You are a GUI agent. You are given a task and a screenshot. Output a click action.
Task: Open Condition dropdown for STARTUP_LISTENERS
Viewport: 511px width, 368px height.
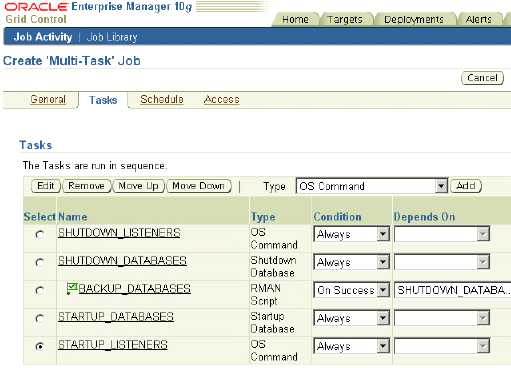pyautogui.click(x=351, y=346)
